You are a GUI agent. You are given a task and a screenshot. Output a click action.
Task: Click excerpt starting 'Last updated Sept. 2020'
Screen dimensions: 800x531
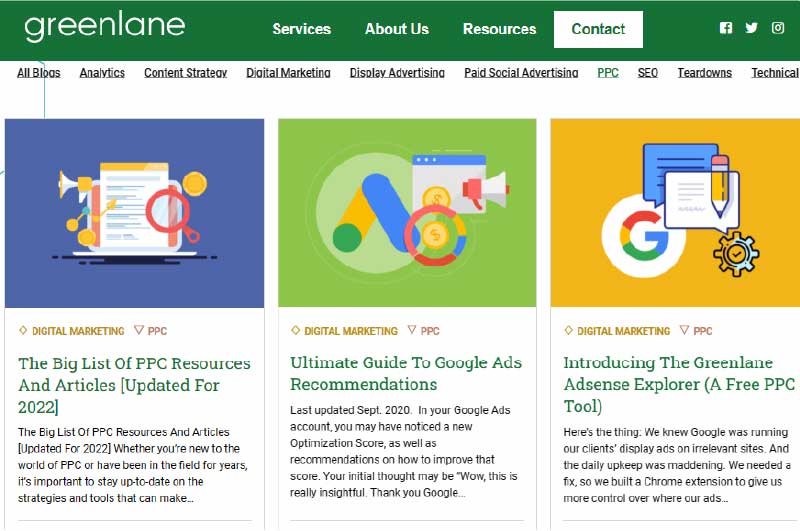tap(404, 451)
